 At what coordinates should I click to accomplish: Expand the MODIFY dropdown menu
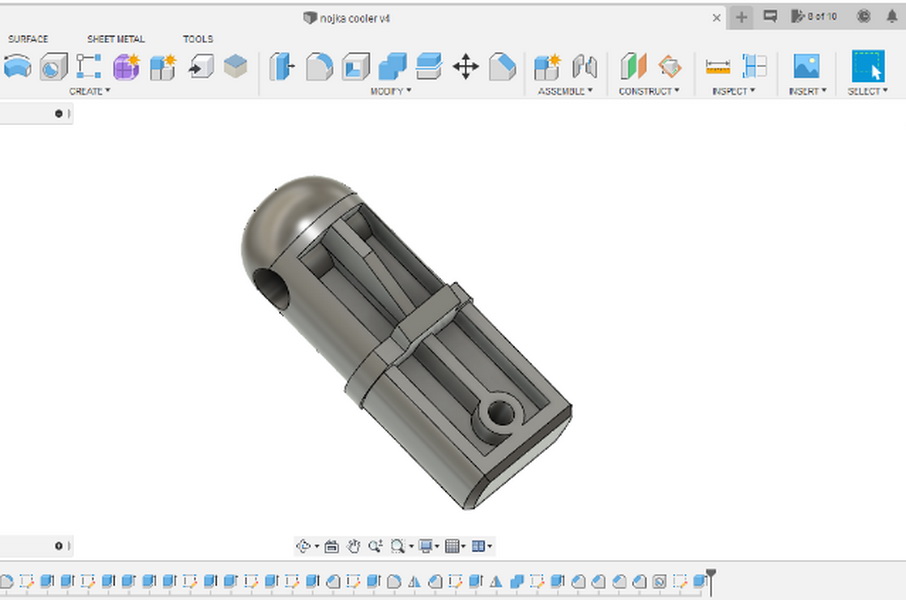(391, 91)
